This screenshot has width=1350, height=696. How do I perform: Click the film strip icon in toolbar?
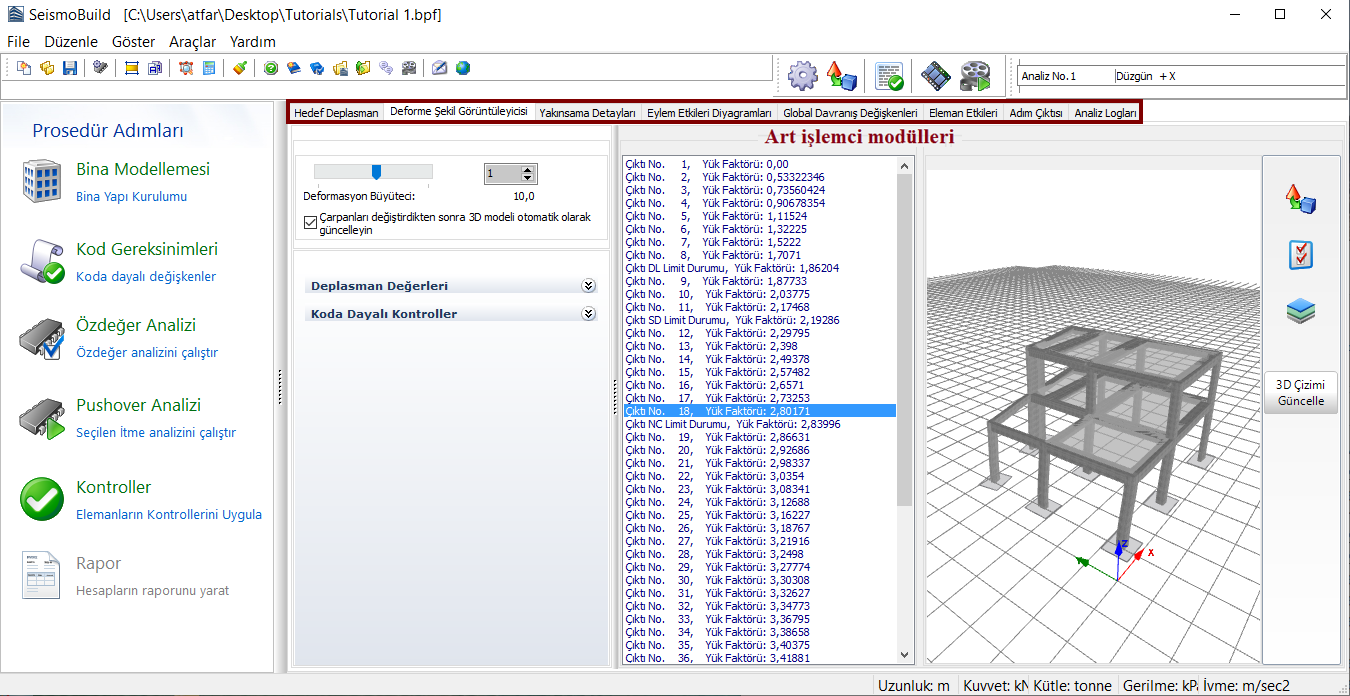[x=935, y=75]
